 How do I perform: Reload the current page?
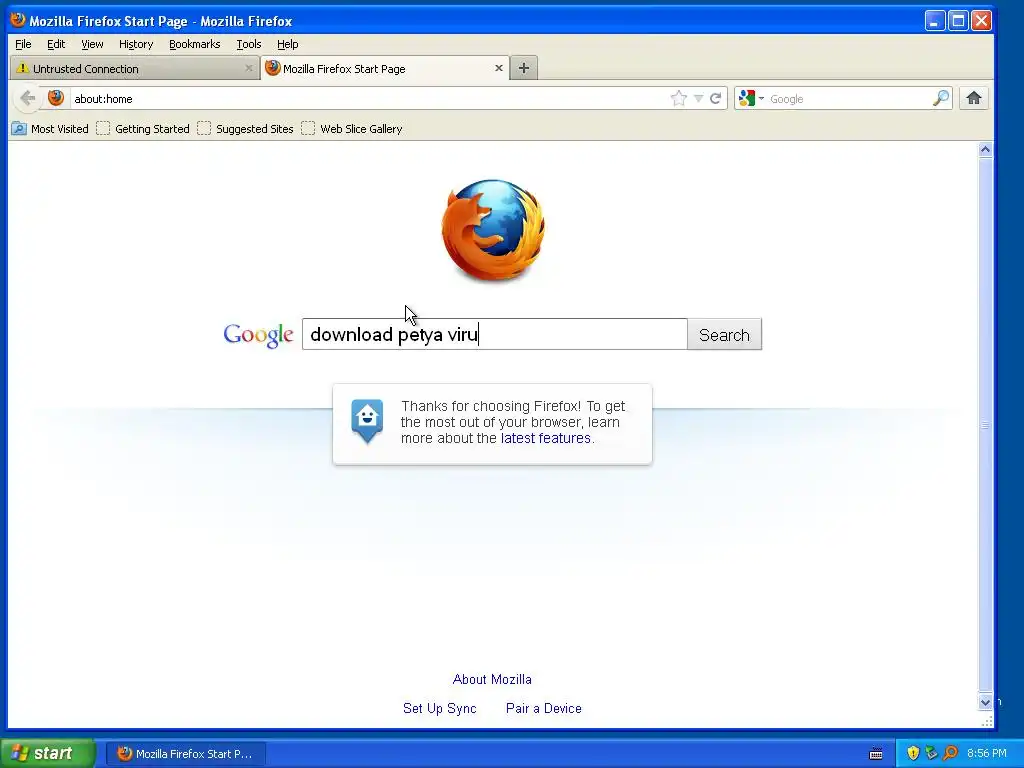(716, 99)
